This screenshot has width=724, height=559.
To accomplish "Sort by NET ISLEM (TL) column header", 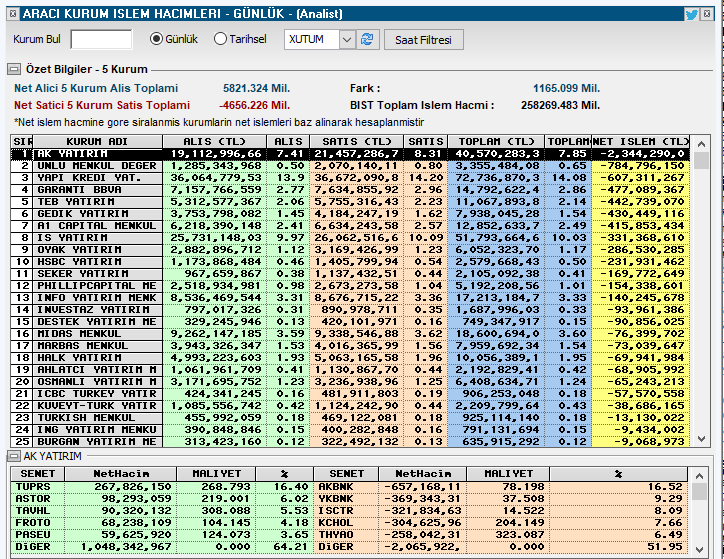I will (641, 141).
